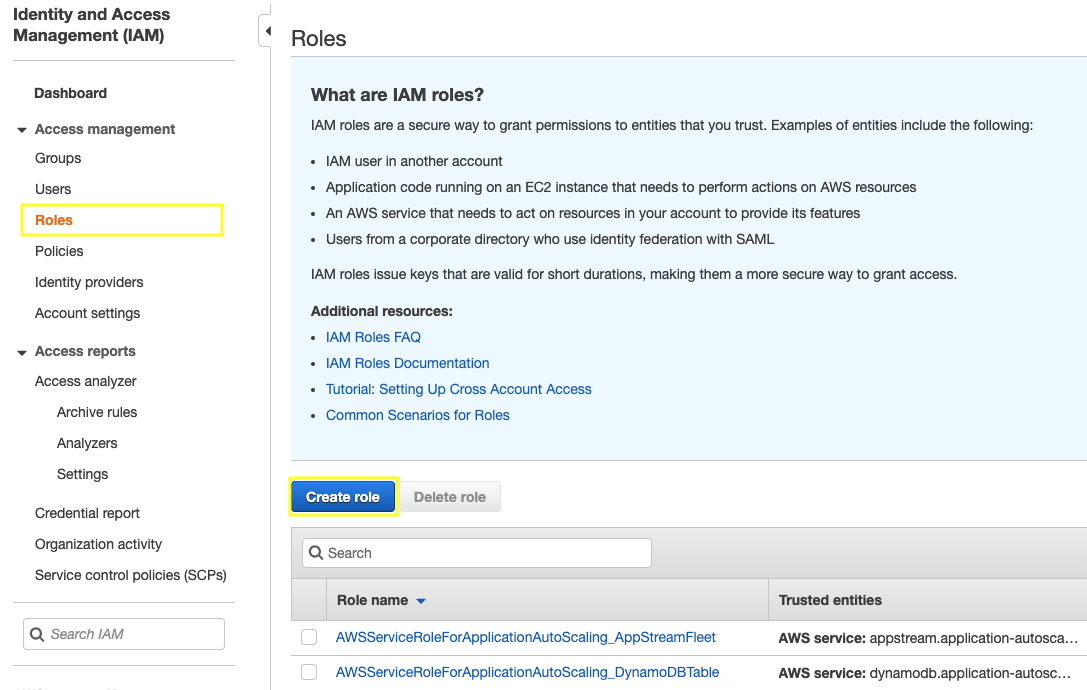Open the AWSServiceRoleForApplicationAutoScaling_DynamoDBTable role
1087x690 pixels.
[x=528, y=672]
